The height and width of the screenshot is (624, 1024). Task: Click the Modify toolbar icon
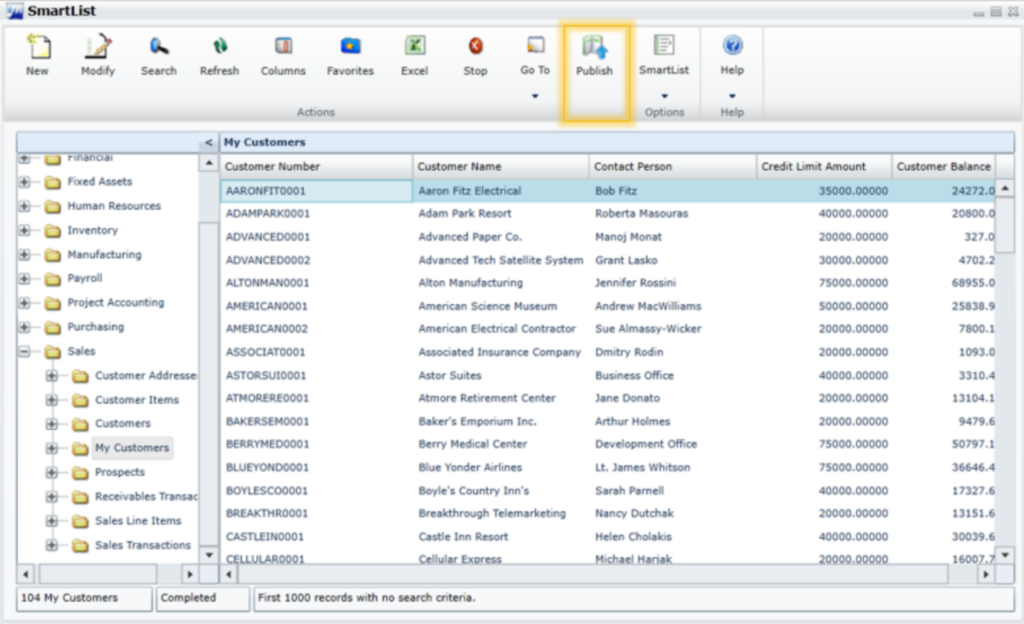tap(97, 46)
